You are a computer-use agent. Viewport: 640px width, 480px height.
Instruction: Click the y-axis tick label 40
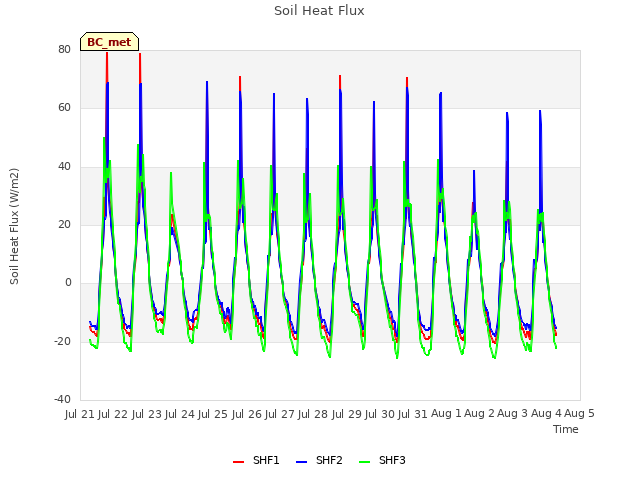coord(64,167)
